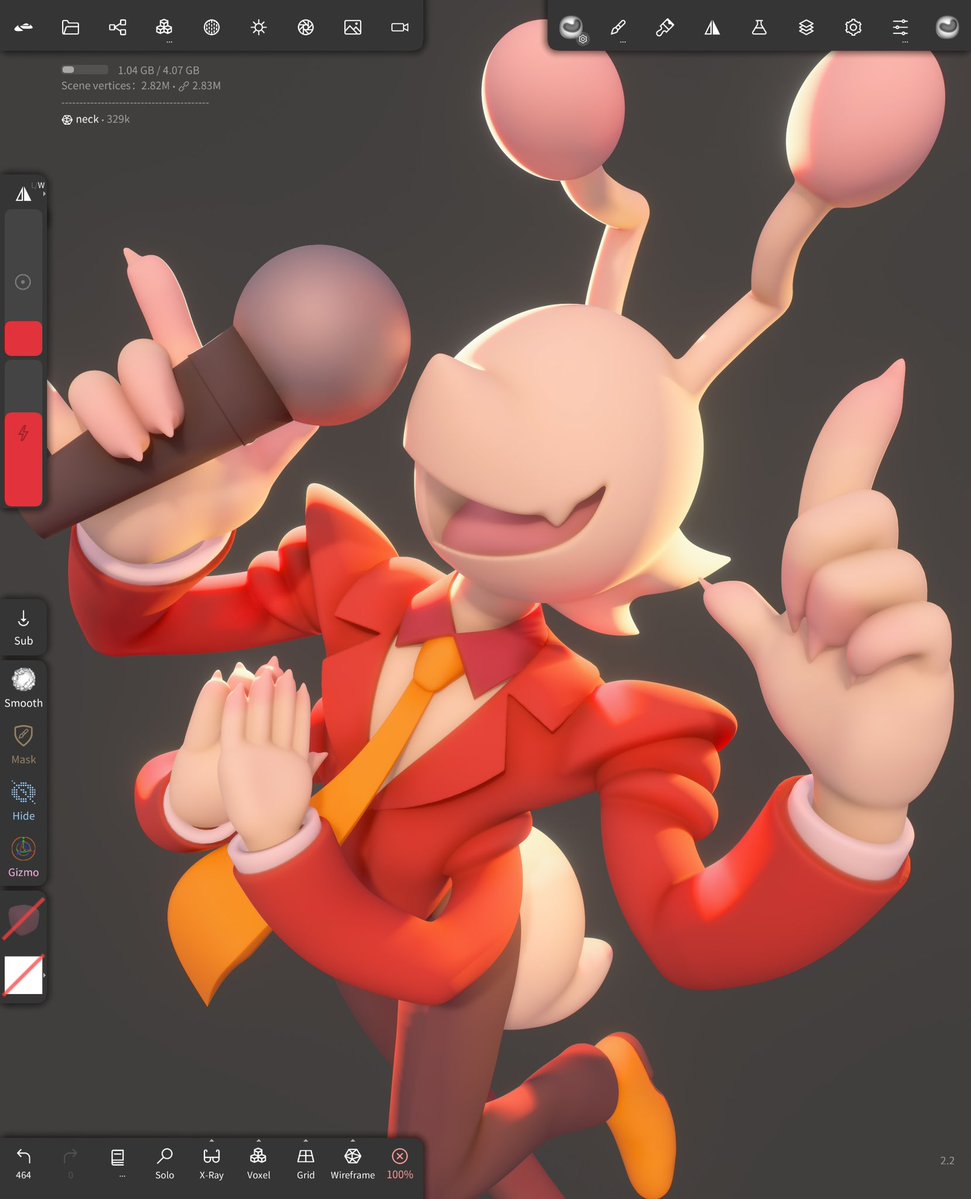Click the current tool clay icon at far right

947,28
